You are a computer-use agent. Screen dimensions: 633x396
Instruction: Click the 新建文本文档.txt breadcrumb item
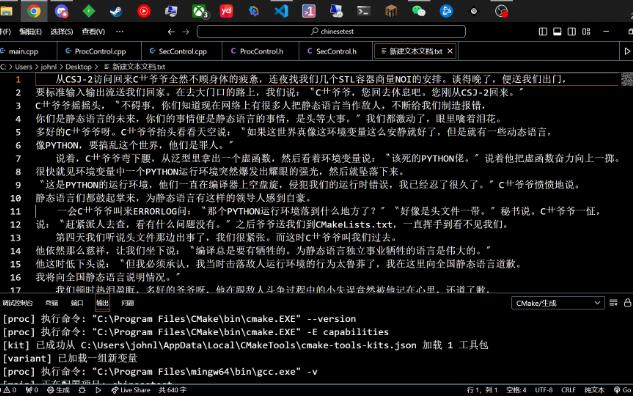pyautogui.click(x=135, y=67)
